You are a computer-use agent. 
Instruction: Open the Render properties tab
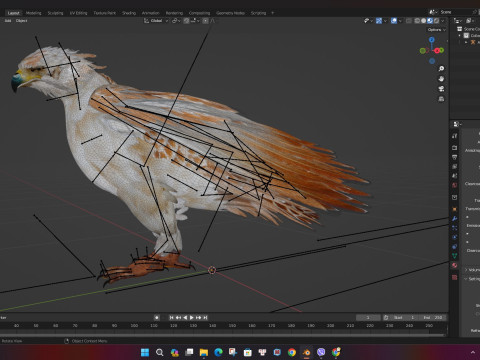455,147
